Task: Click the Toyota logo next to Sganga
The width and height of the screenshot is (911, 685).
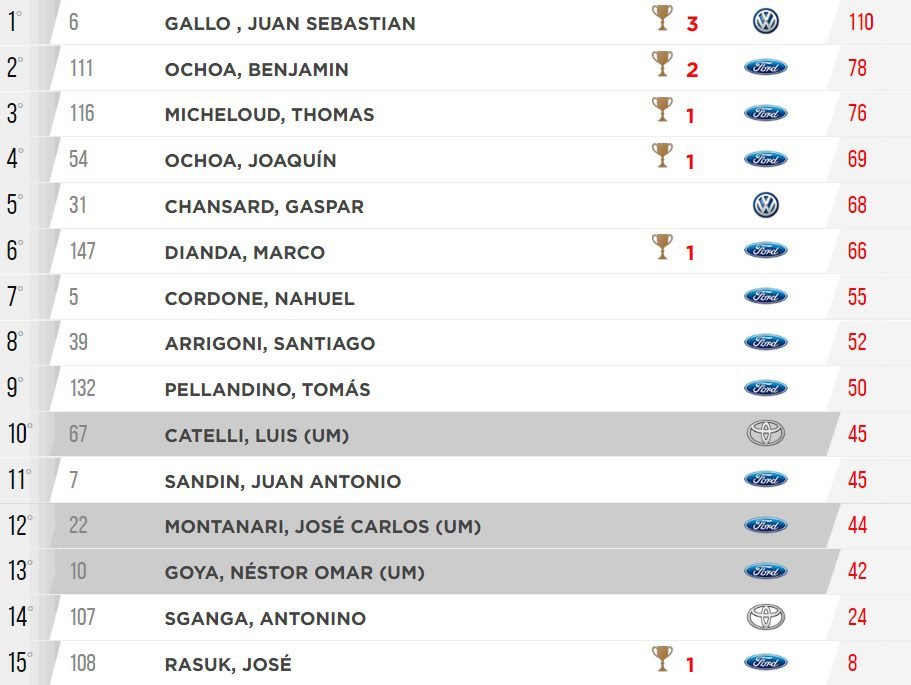Action: [x=765, y=617]
